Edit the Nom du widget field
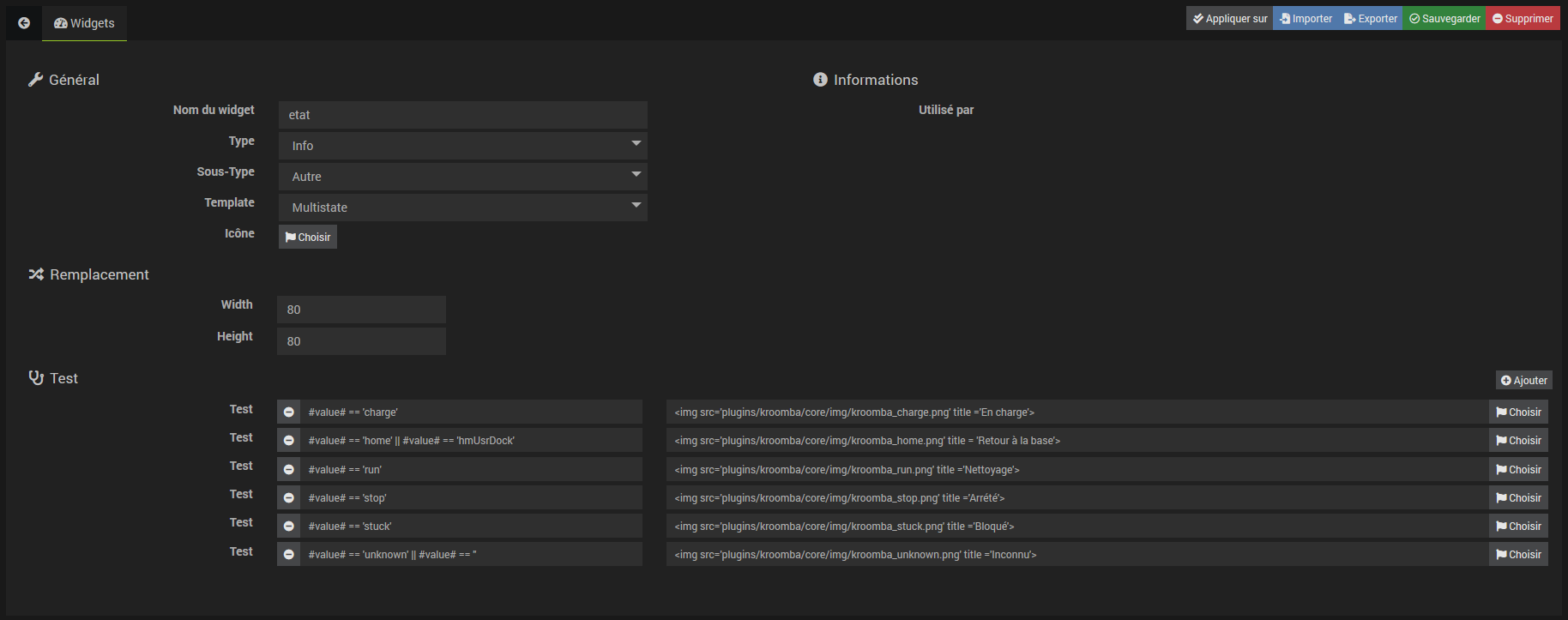Screen dimensions: 1568x620 point(463,115)
